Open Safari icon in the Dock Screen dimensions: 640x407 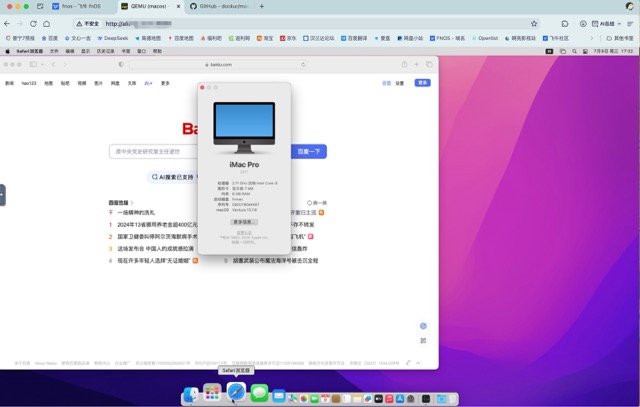236,392
